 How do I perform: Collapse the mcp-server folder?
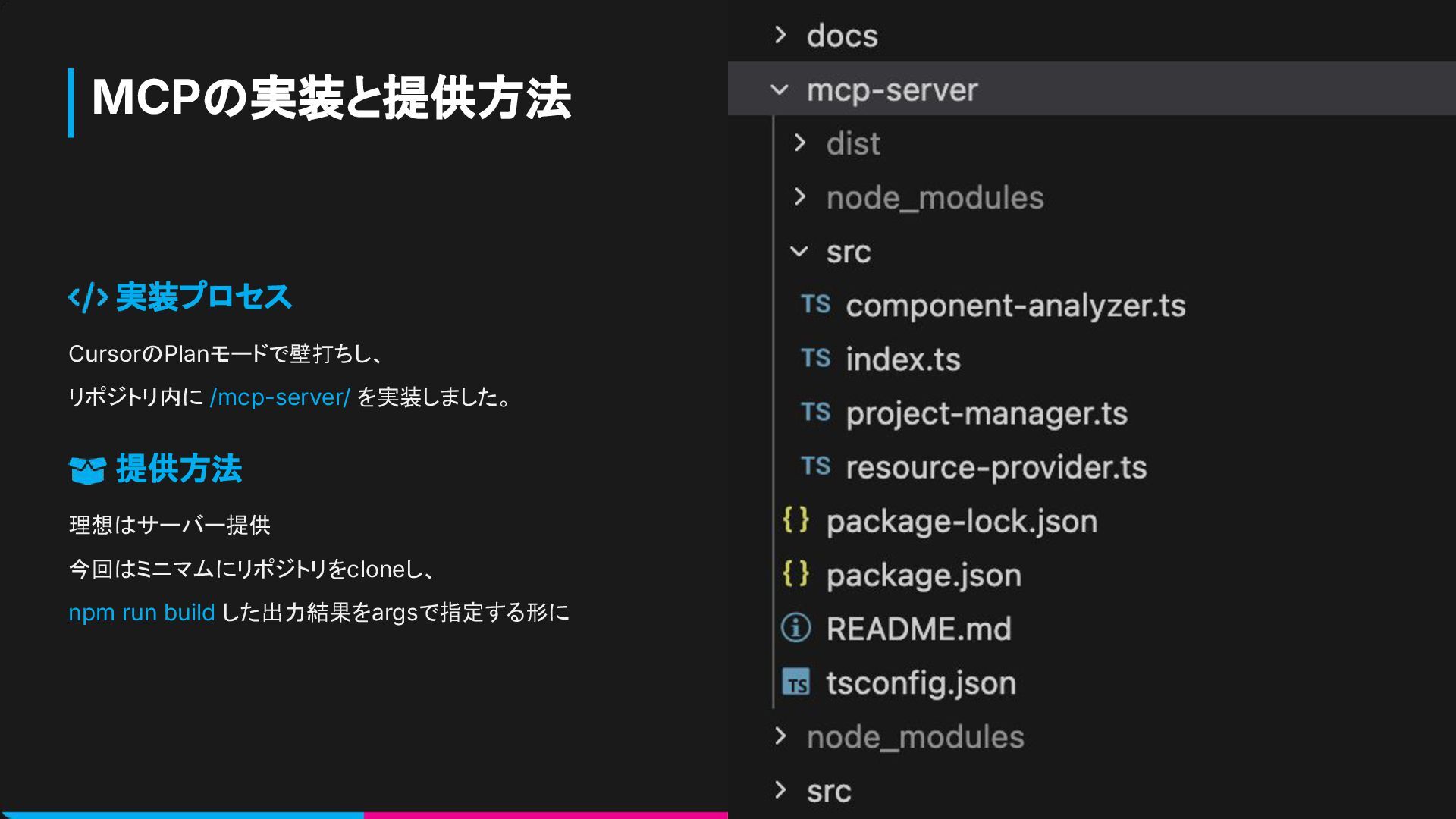click(x=780, y=89)
